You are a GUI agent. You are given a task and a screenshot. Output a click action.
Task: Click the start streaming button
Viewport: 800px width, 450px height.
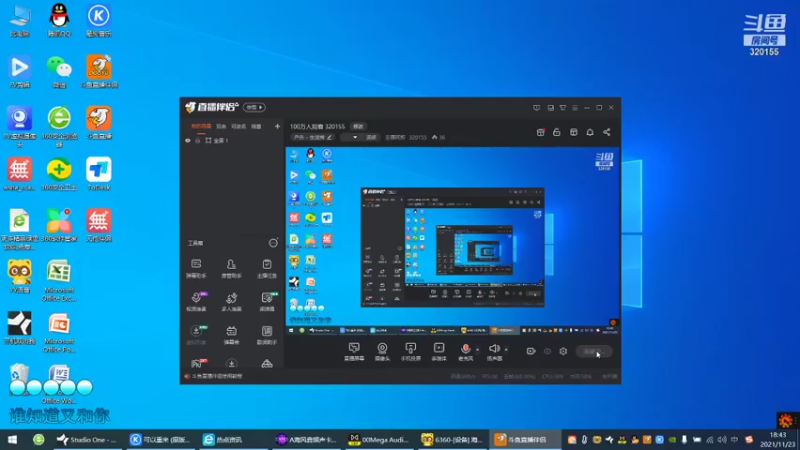point(594,351)
